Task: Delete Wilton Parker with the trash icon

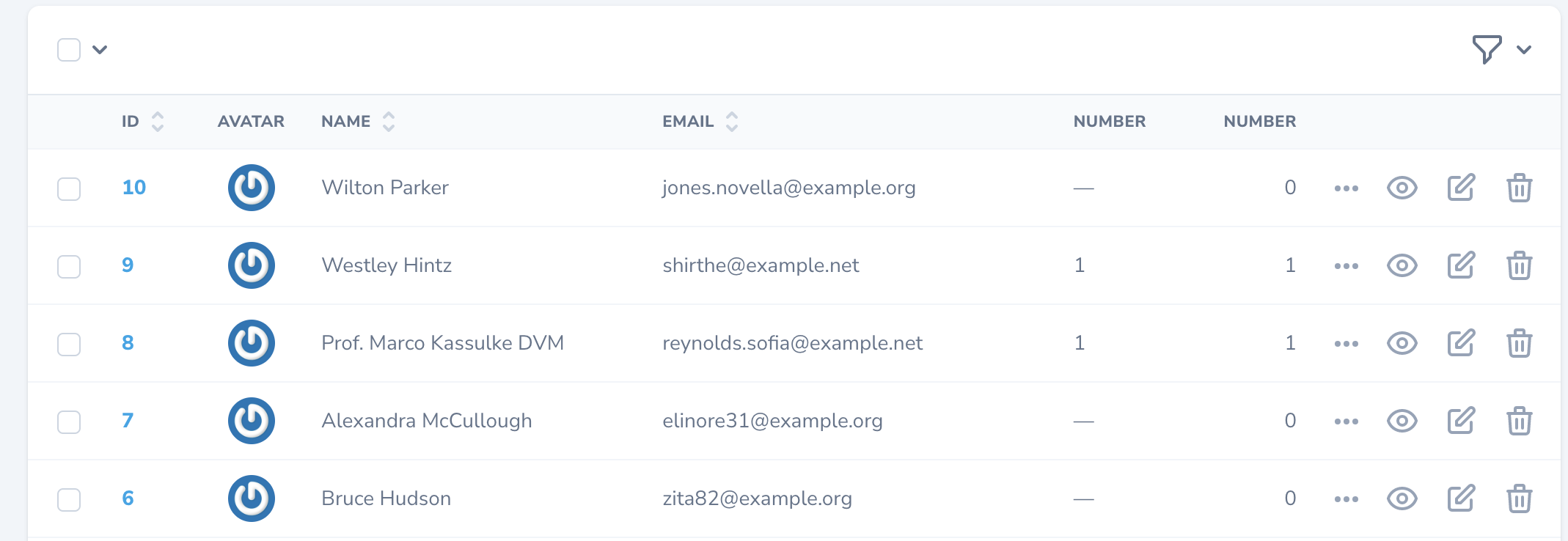Action: [1519, 188]
